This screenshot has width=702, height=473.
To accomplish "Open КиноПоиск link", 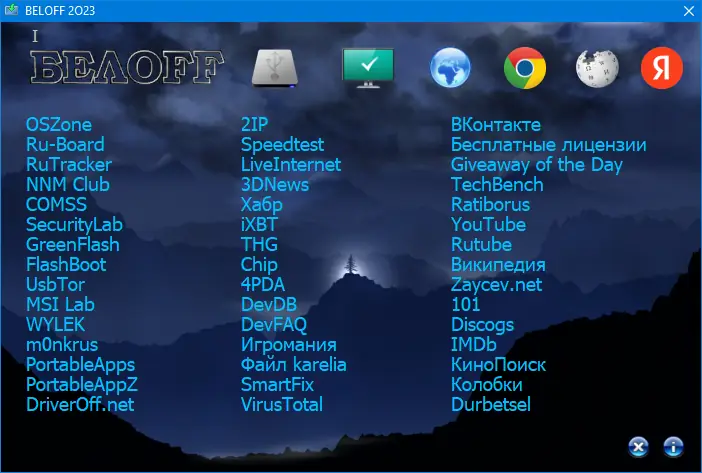I will tap(498, 365).
